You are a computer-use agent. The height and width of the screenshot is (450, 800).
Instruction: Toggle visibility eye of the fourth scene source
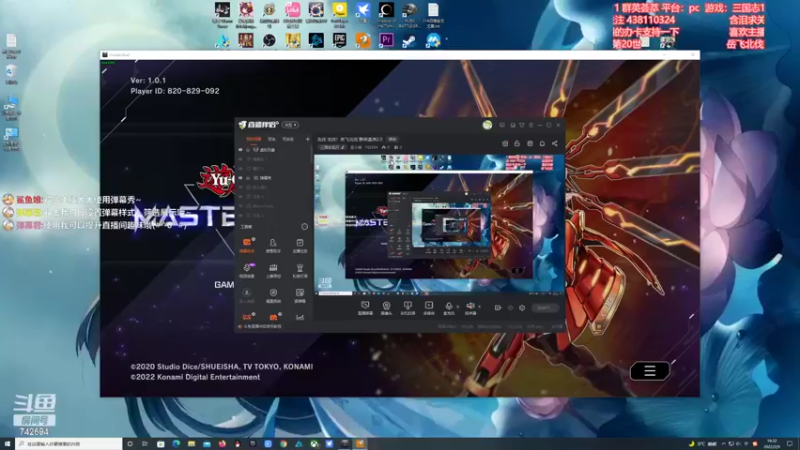pyautogui.click(x=240, y=178)
